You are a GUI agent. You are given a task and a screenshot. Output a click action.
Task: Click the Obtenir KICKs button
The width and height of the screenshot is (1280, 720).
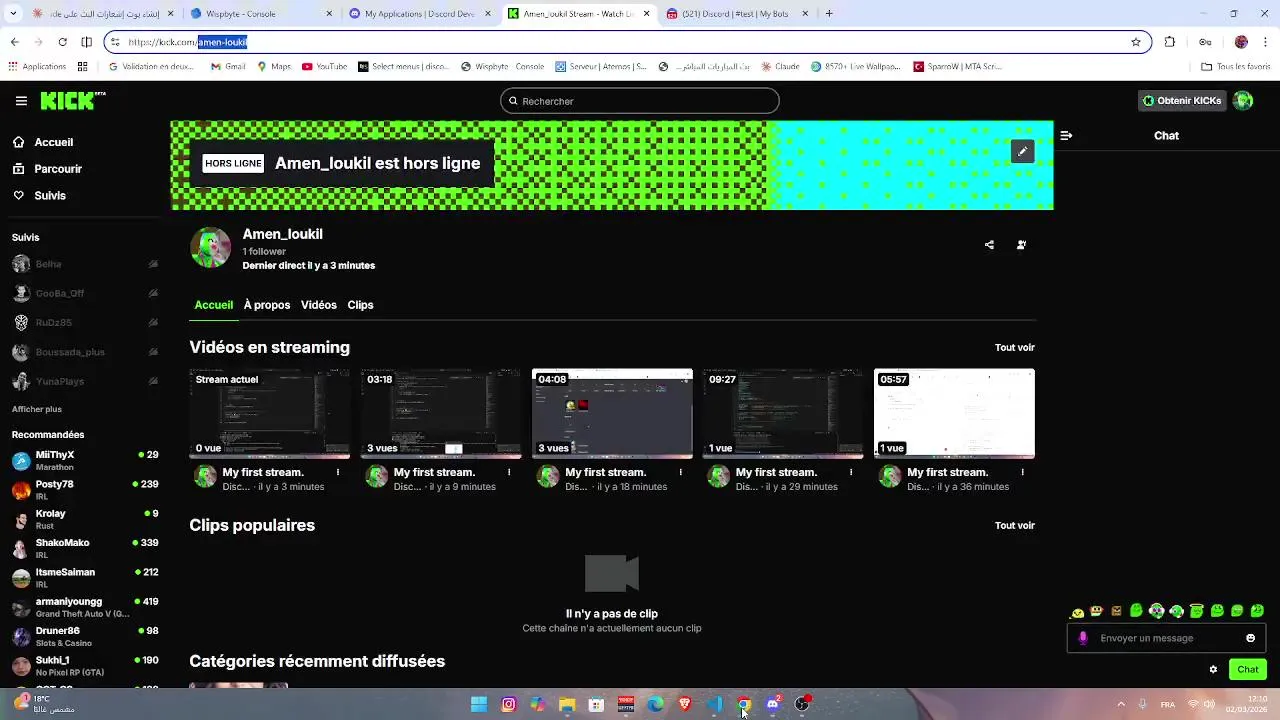click(1182, 101)
